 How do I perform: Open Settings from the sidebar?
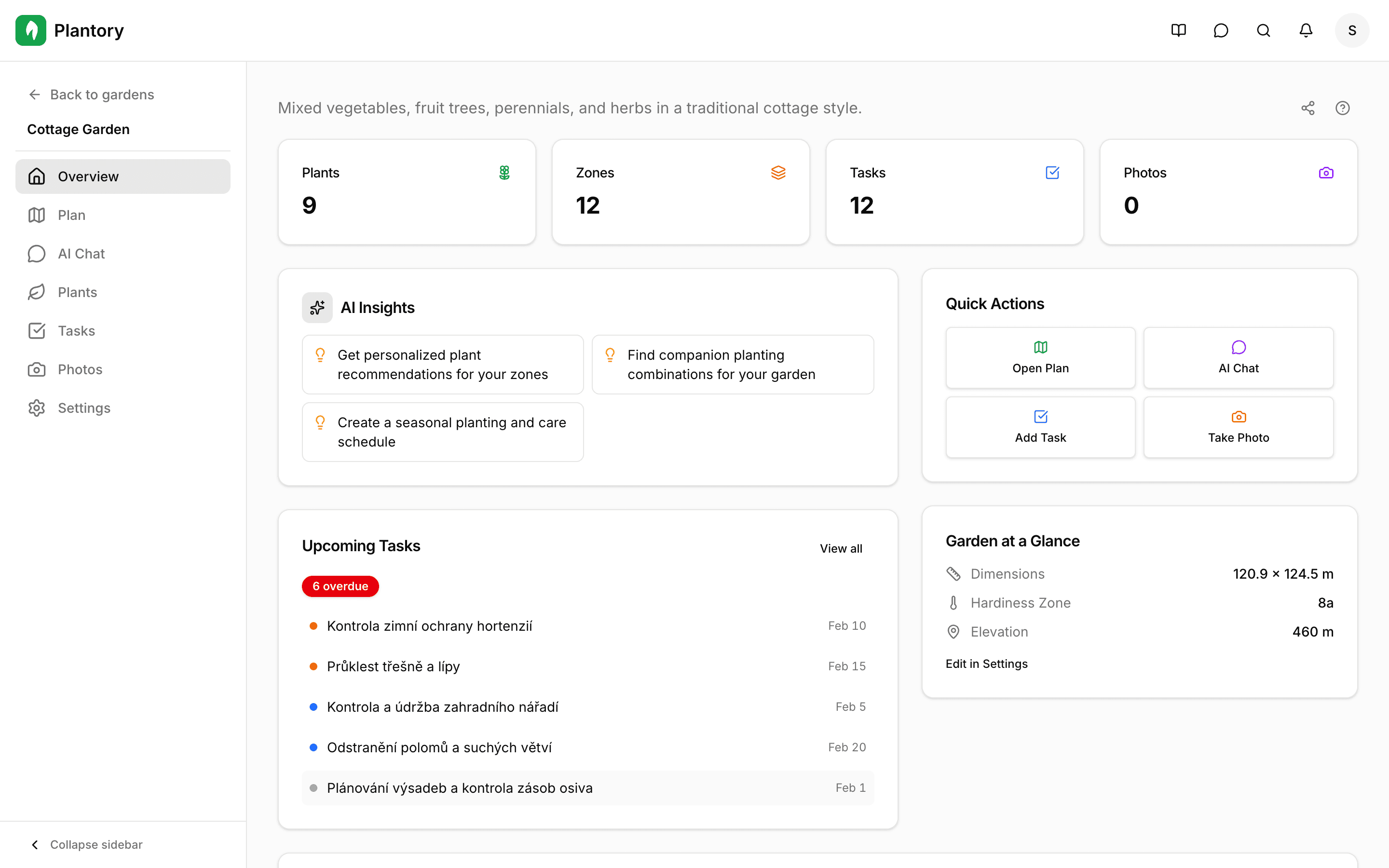(84, 407)
